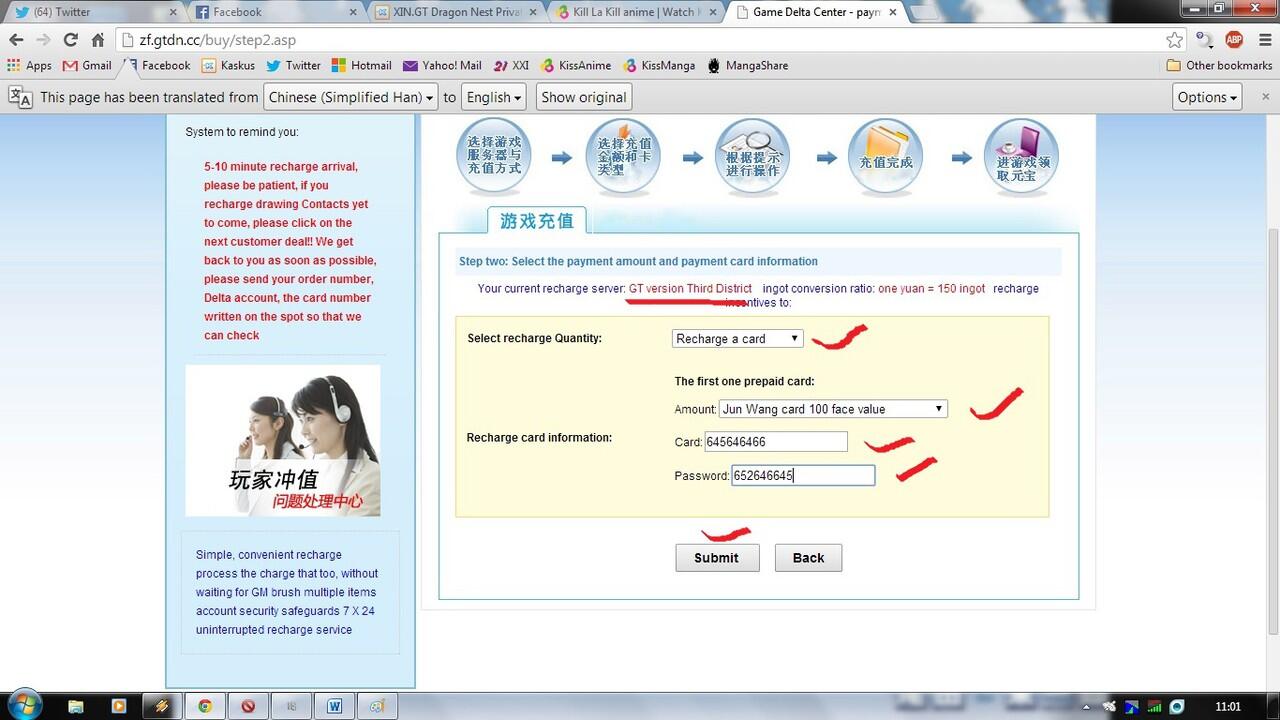Select the 游戏充值 page tab
The image size is (1280, 720).
pos(537,220)
